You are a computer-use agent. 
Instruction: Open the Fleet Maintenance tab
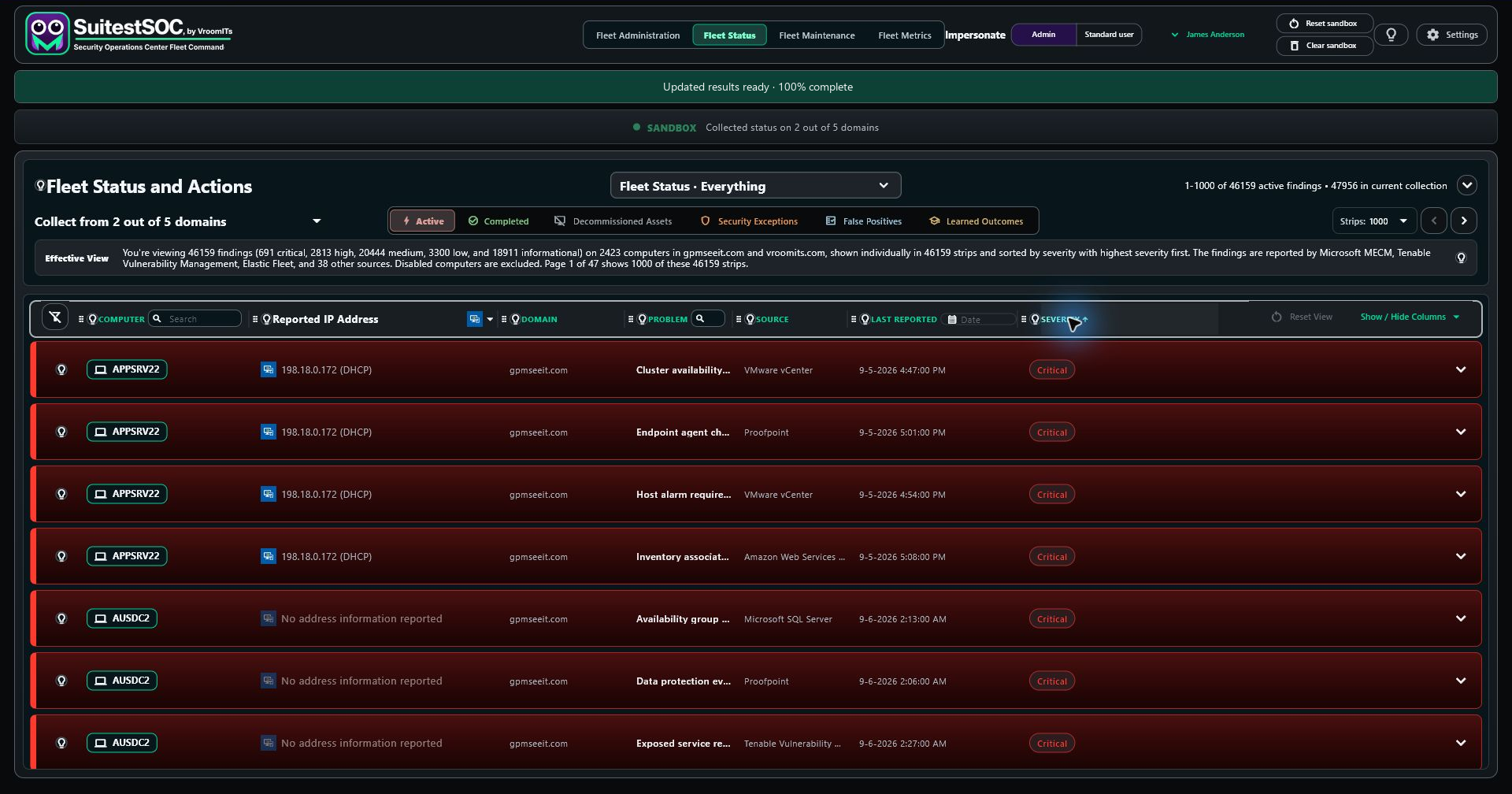pos(817,35)
